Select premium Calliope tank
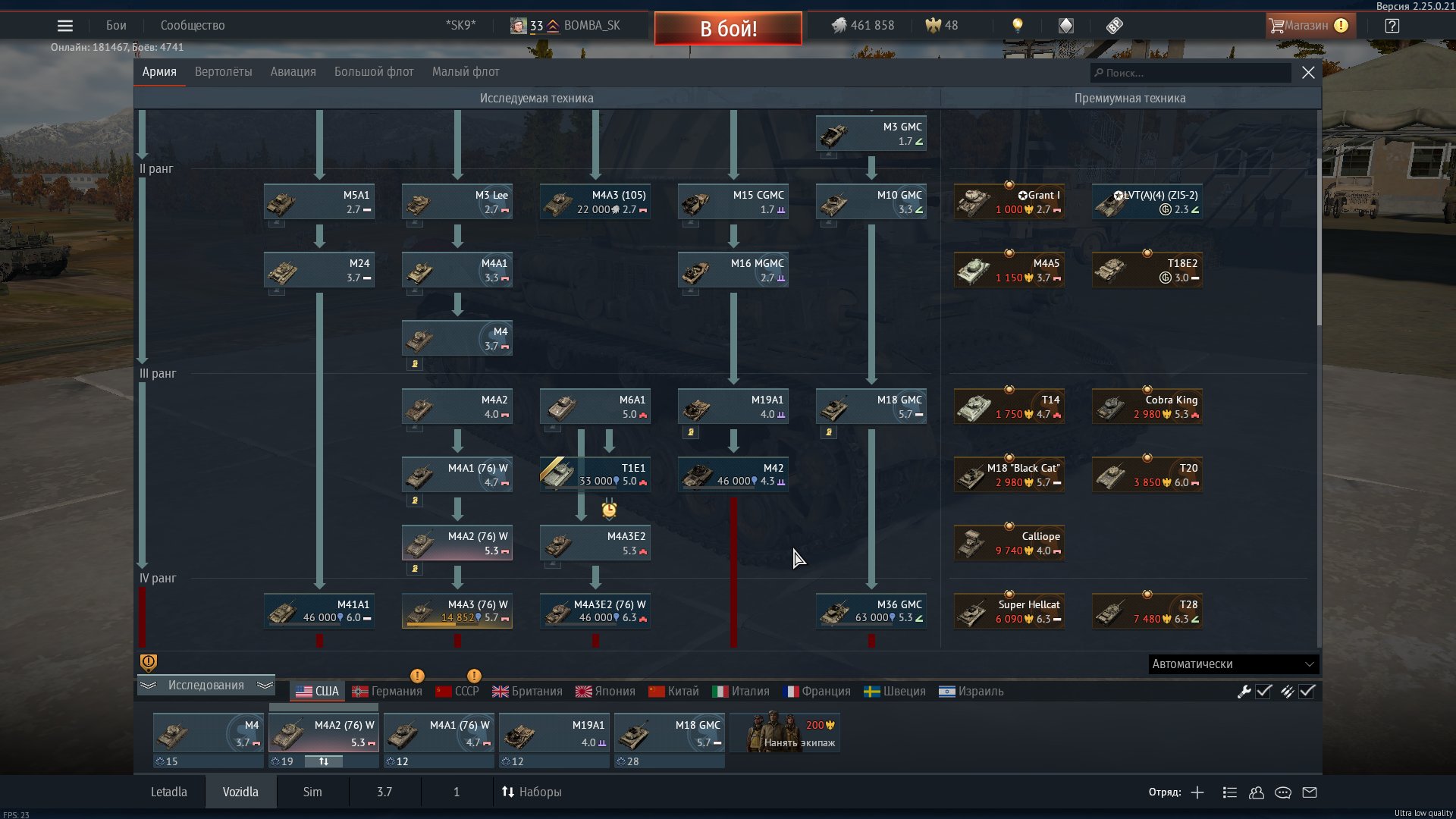This screenshot has width=1456, height=819. tap(1009, 543)
